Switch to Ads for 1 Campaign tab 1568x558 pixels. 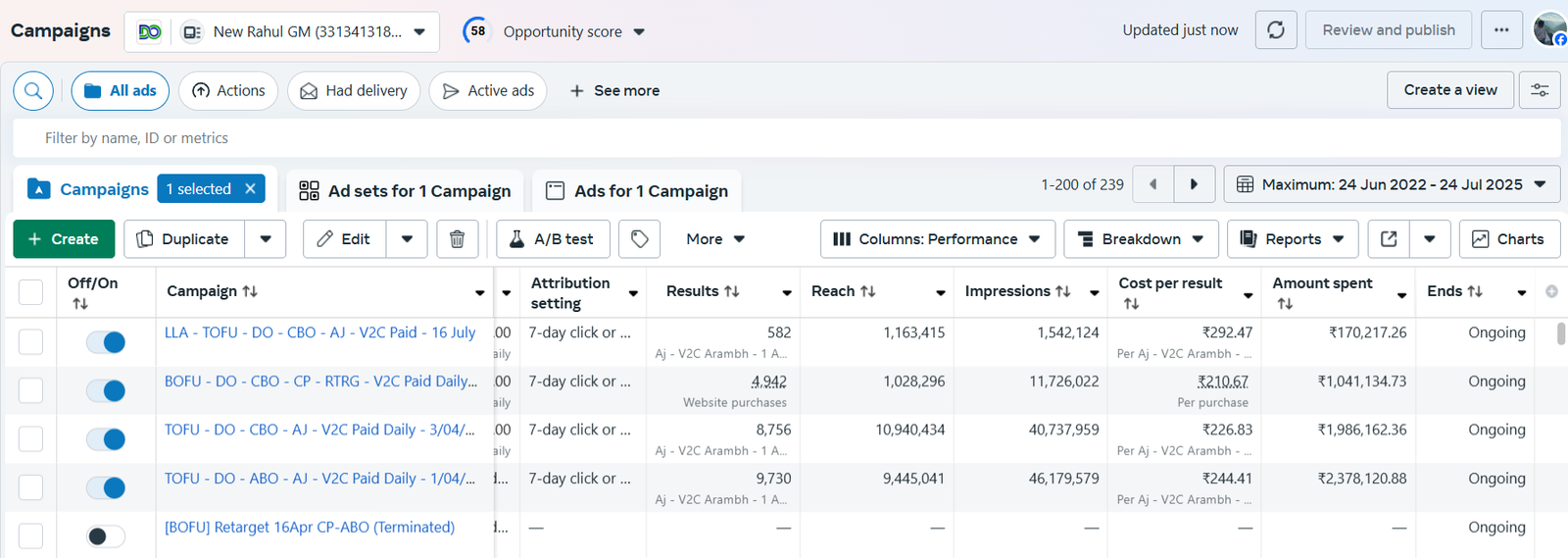pos(637,191)
